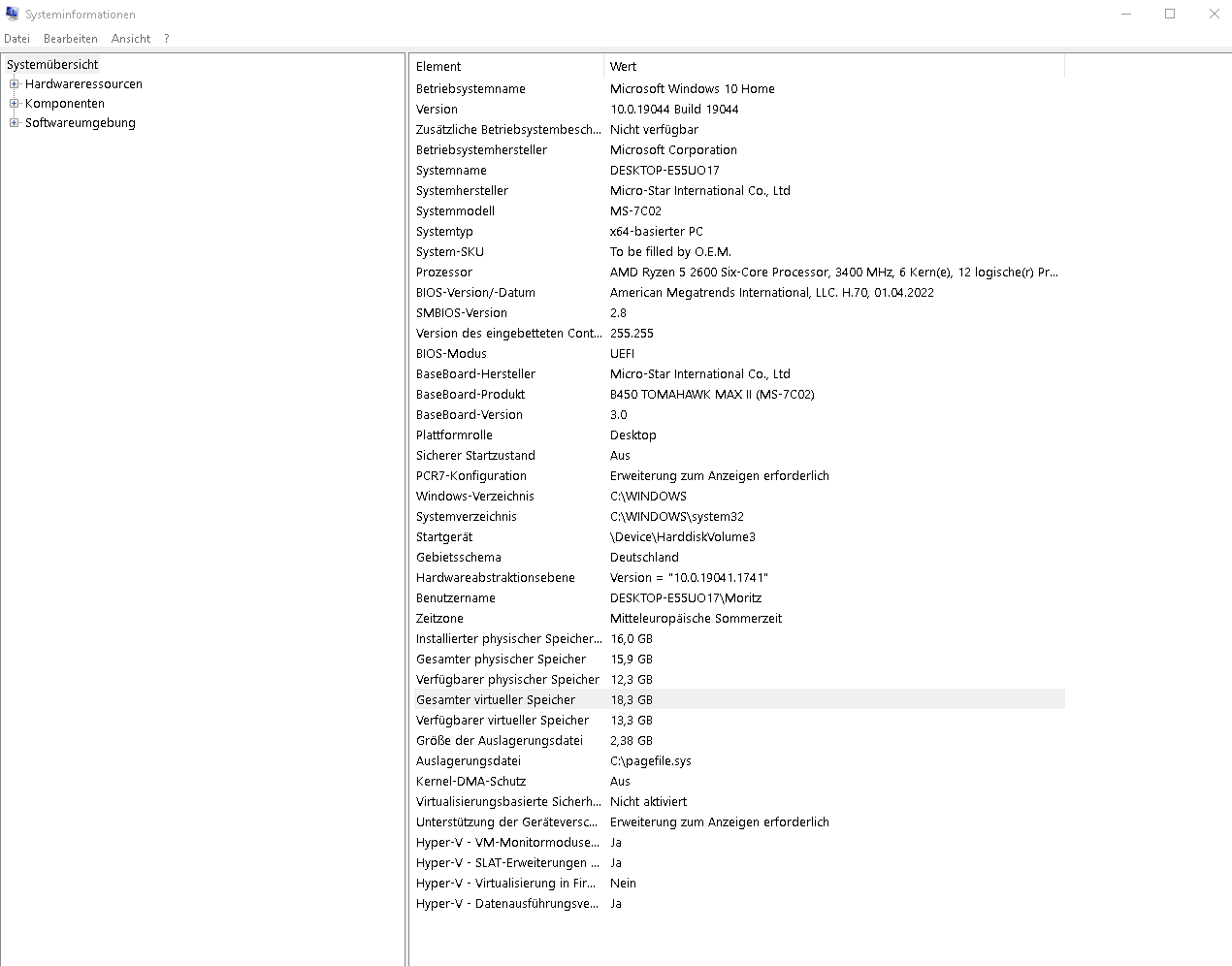
Task: Select the SMBIOS-Version row
Action: [737, 313]
